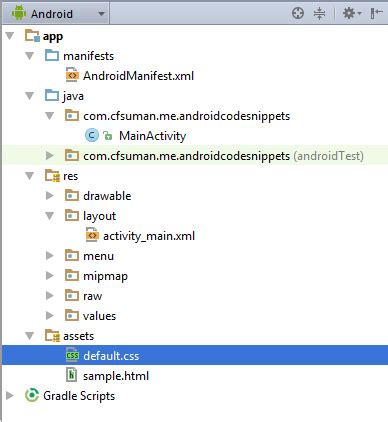Image resolution: width=388 pixels, height=422 pixels.
Task: Expand the values folder
Action: tap(50, 315)
